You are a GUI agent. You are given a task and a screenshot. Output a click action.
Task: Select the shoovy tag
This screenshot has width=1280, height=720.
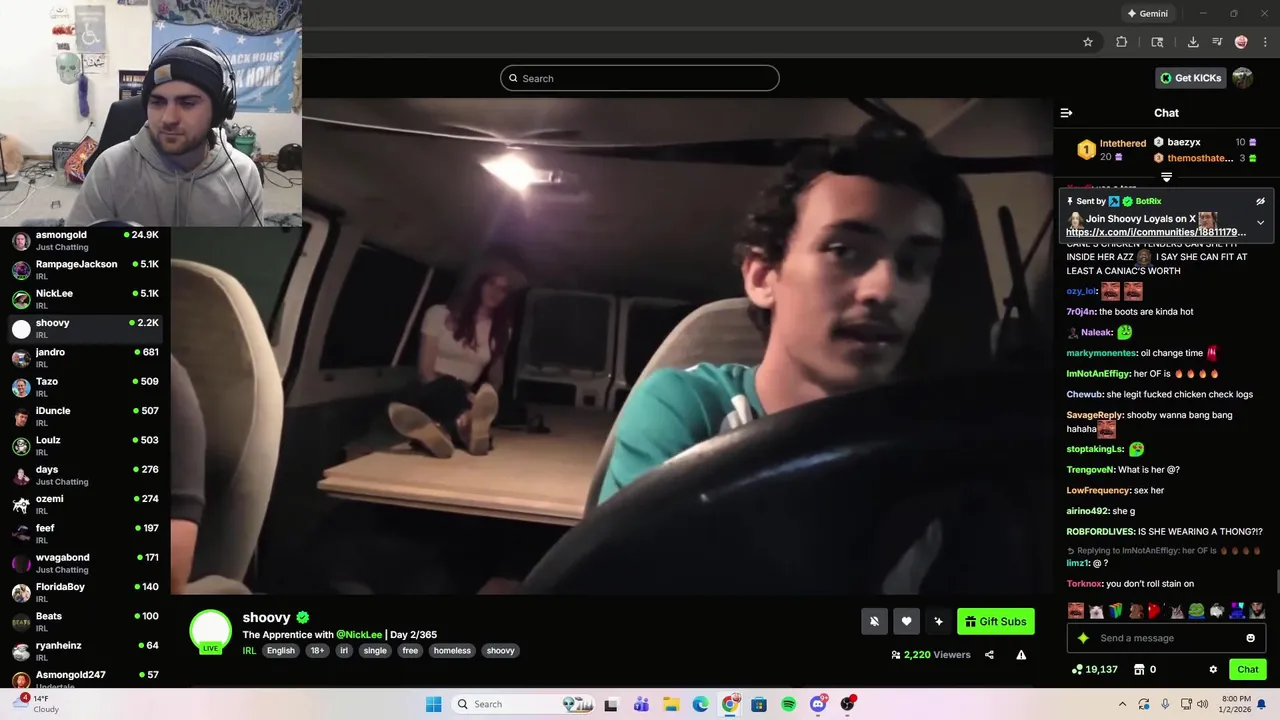tap(501, 651)
